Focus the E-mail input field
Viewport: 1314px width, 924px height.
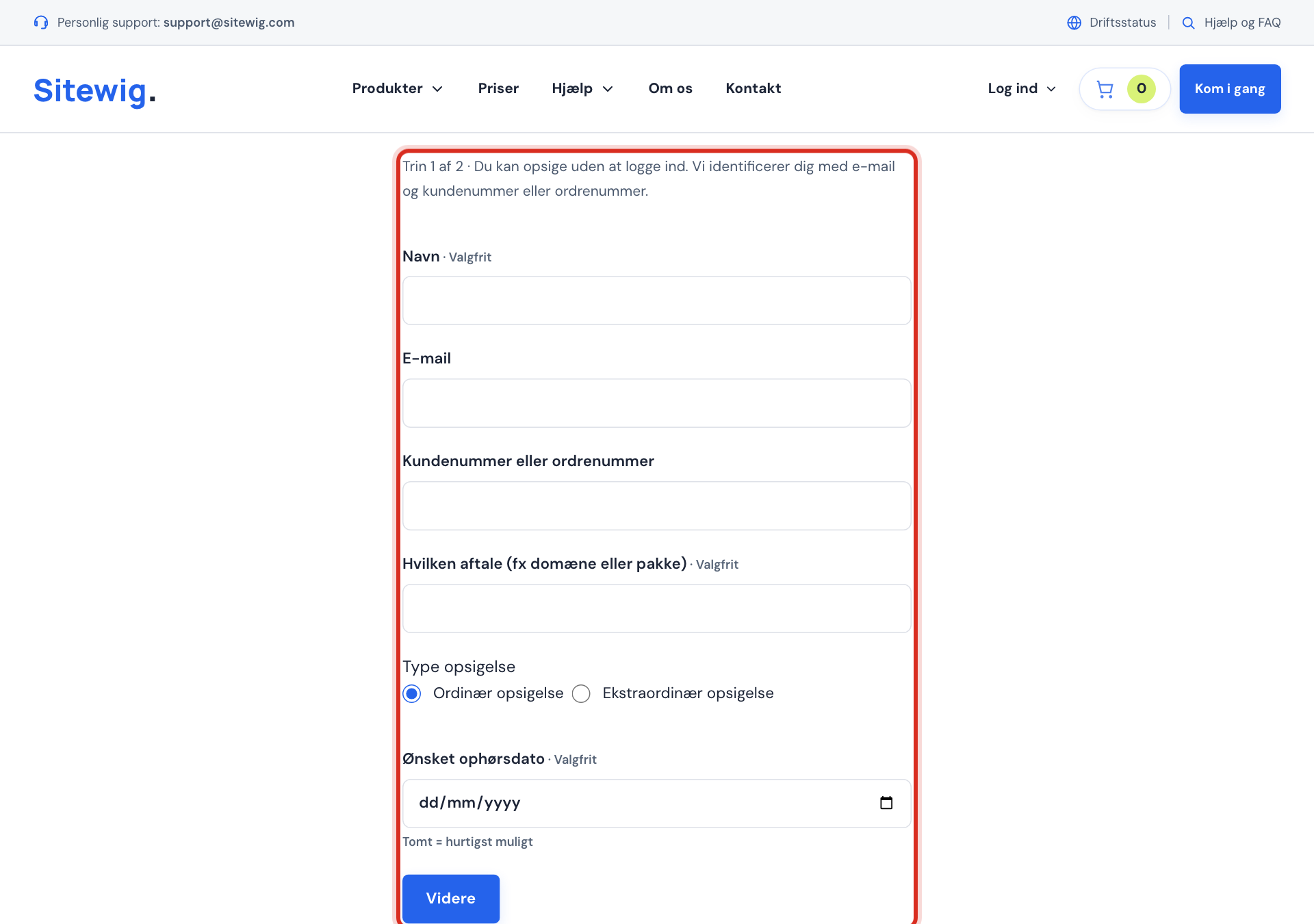tap(657, 403)
